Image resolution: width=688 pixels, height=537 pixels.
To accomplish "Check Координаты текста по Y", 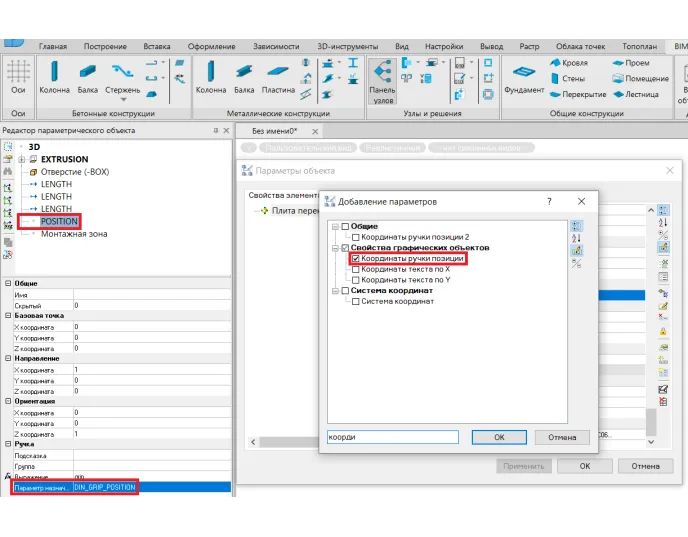I will pyautogui.click(x=356, y=280).
